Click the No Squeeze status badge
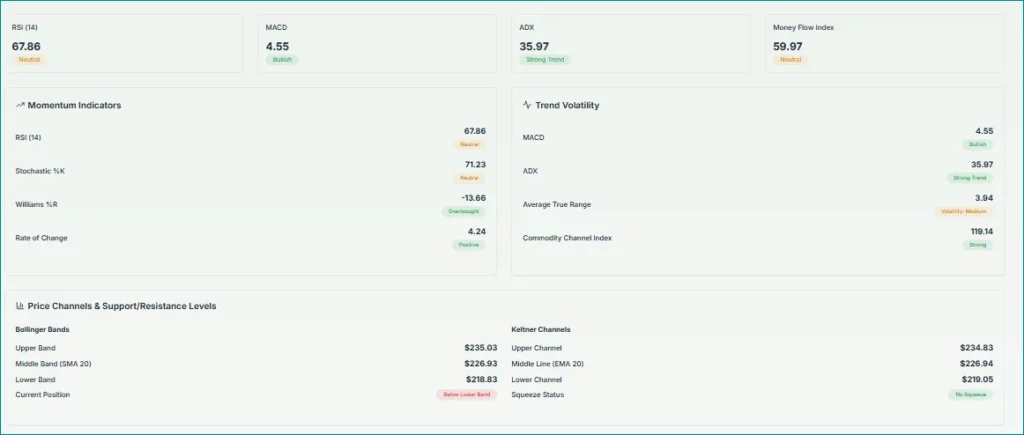Viewport: 1024px width, 435px height. (971, 395)
